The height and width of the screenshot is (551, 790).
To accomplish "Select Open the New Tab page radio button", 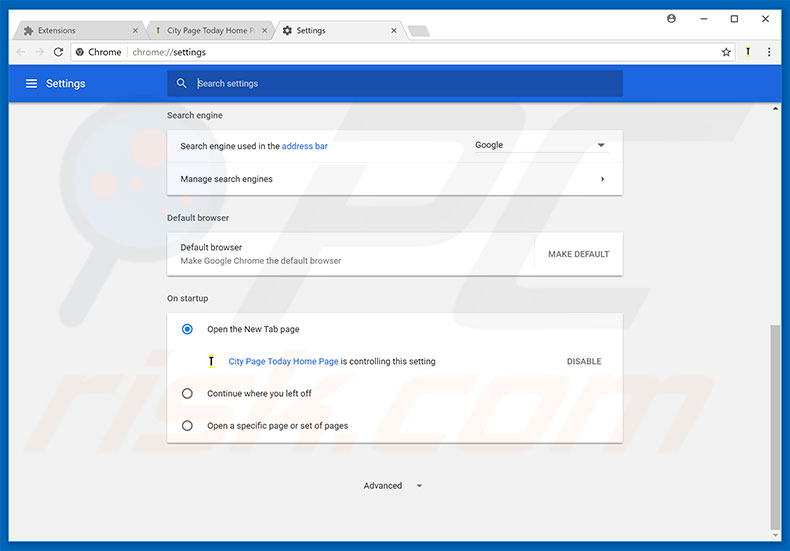I will click(187, 329).
